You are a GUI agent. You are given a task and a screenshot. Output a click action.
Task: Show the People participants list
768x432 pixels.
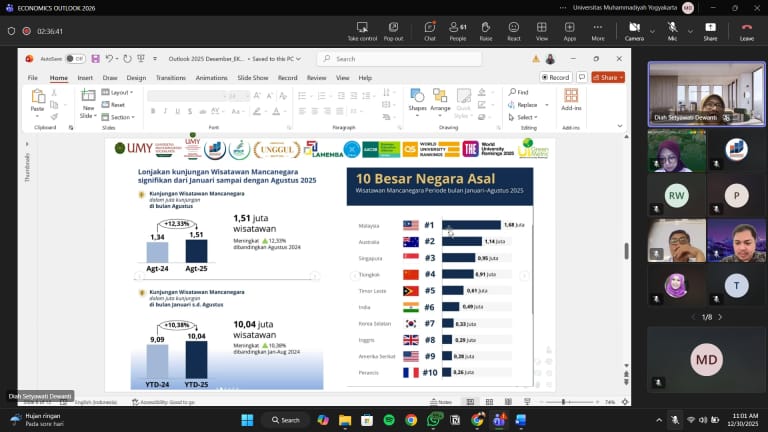[458, 31]
